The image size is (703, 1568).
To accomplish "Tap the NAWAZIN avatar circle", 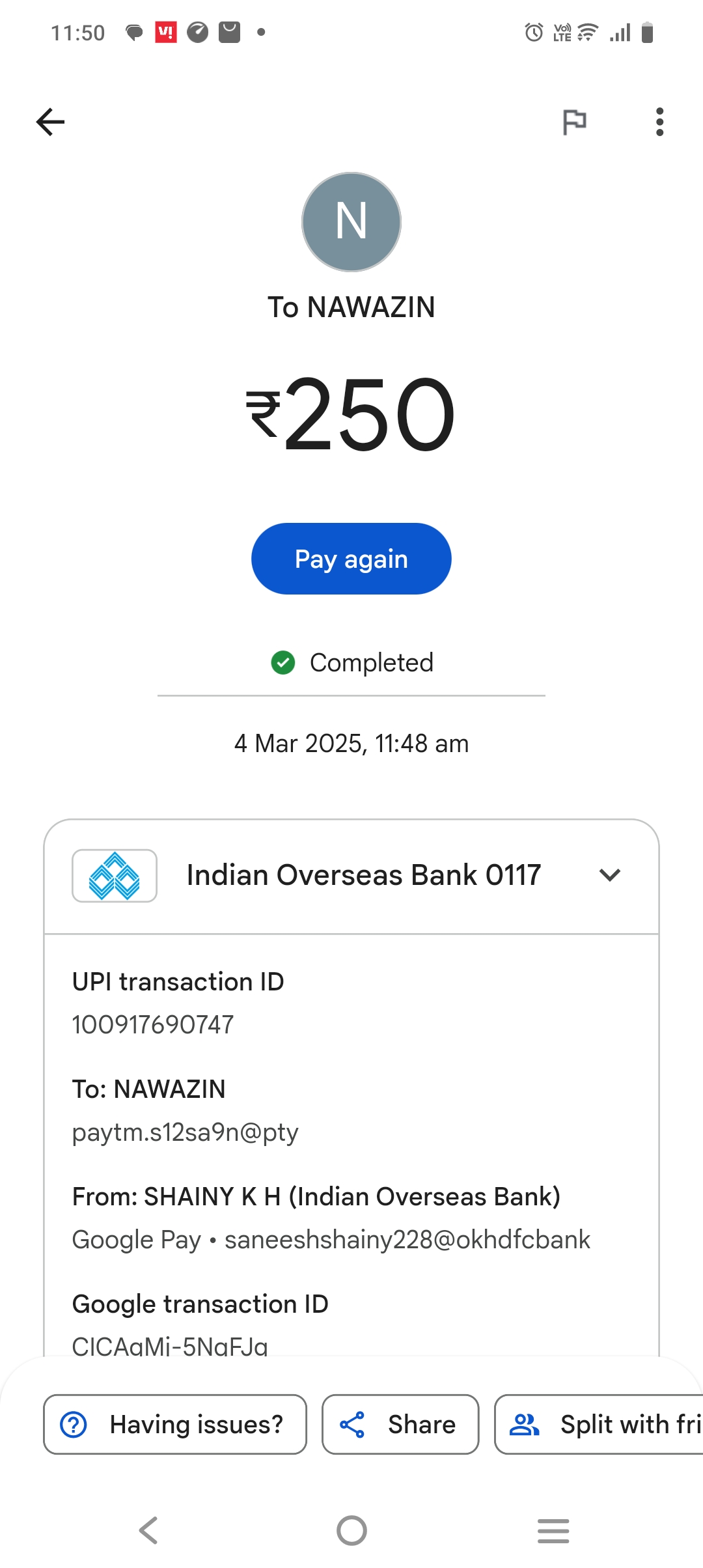I will 351,222.
